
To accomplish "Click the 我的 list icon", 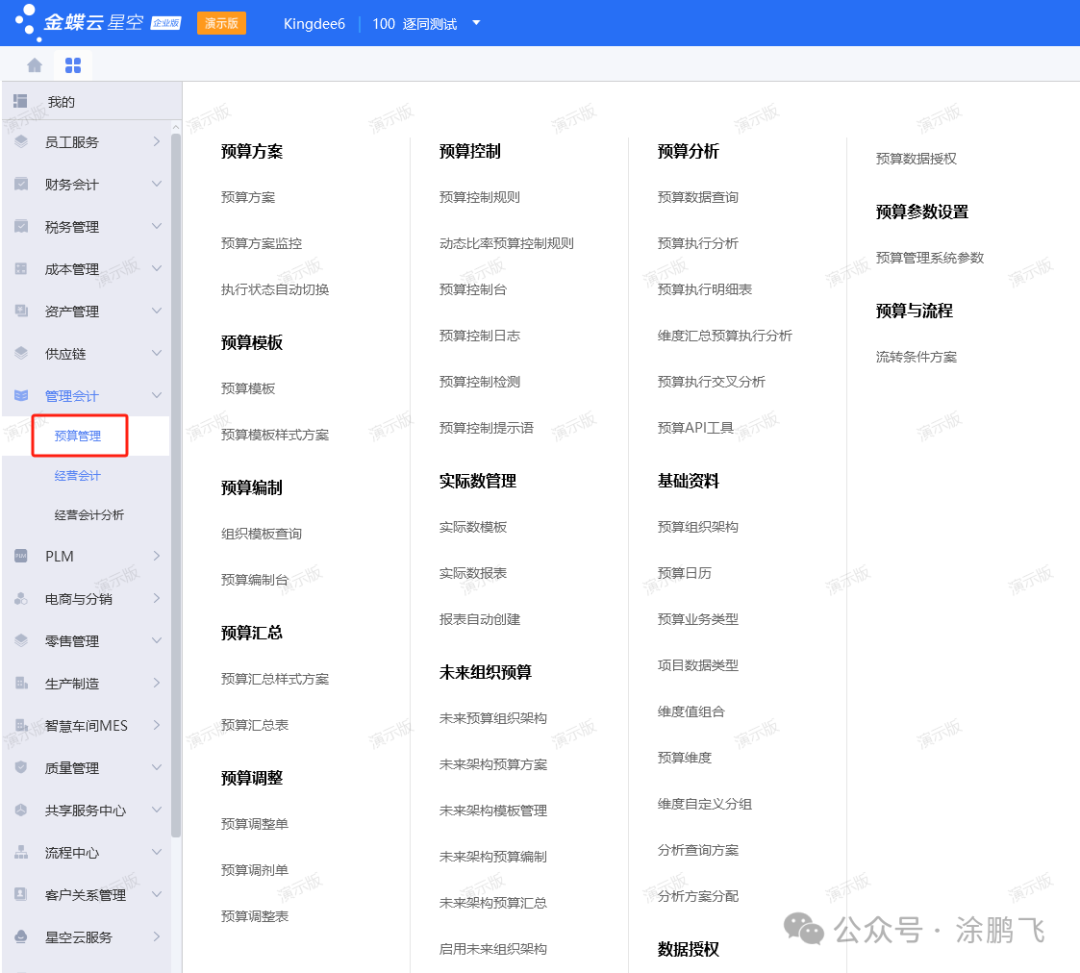I will point(20,101).
